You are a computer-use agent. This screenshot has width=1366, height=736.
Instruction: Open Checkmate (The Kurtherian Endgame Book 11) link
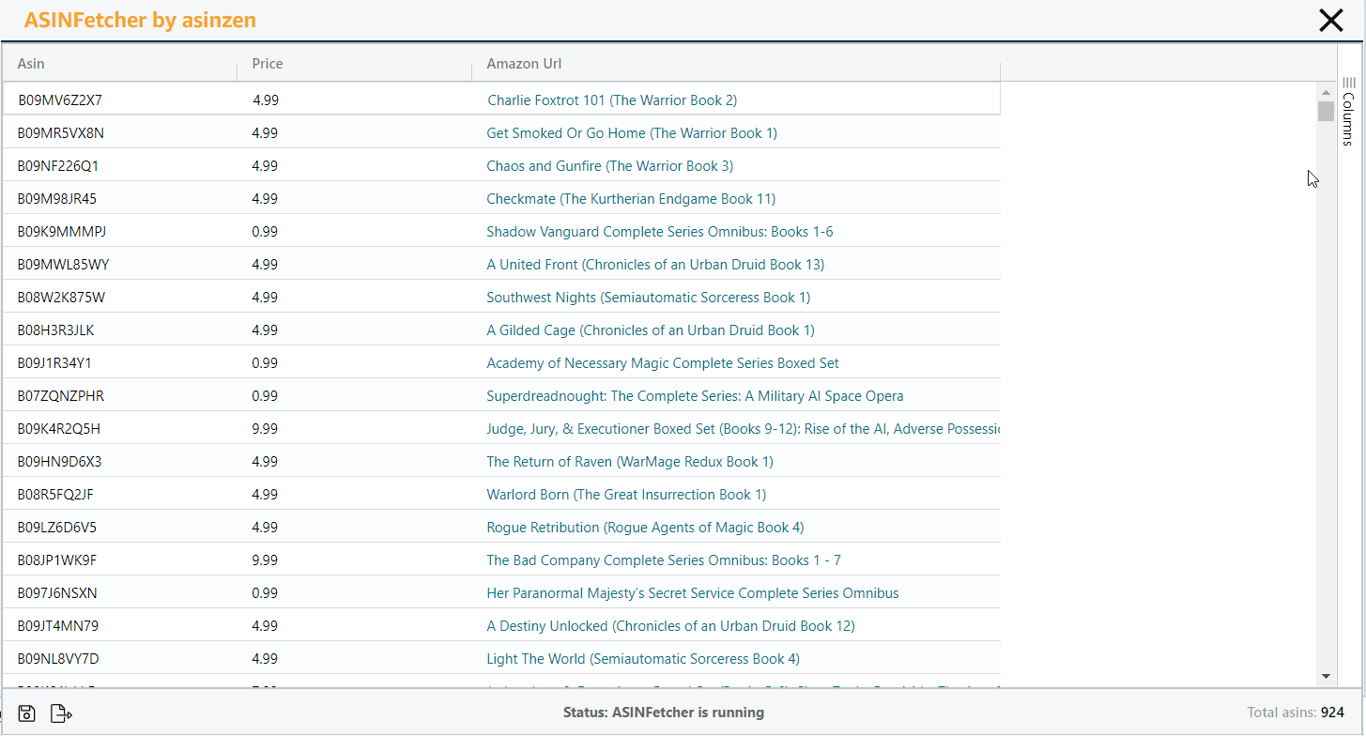coord(631,199)
